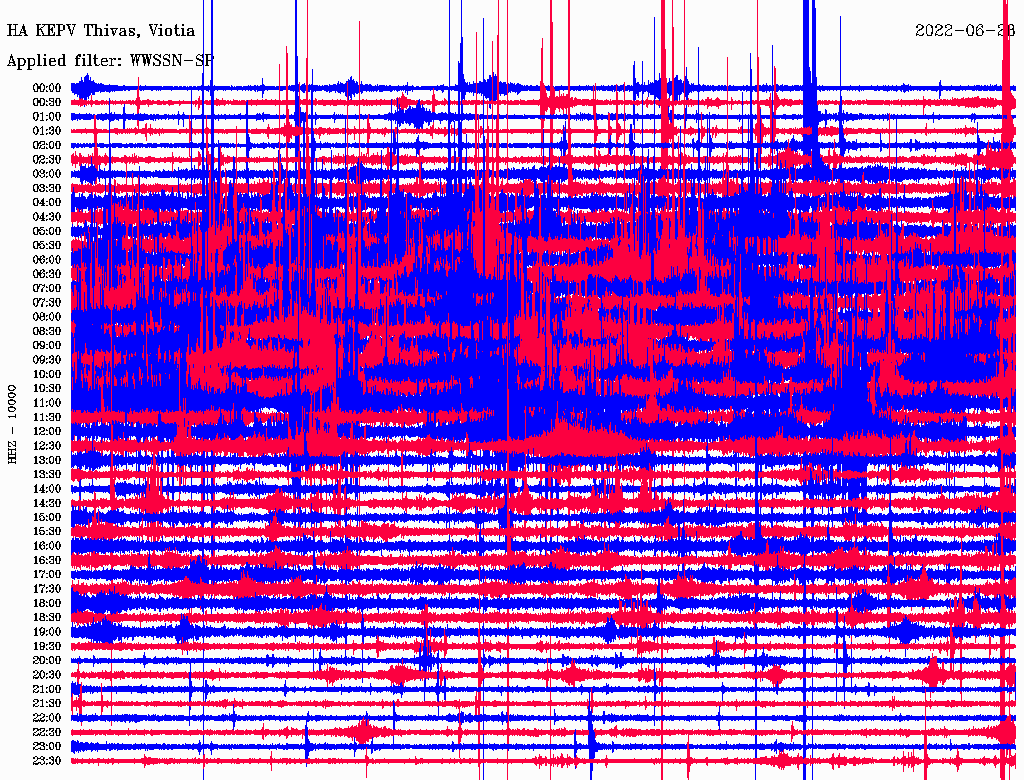1024x780 pixels.
Task: Click the '14:30' time label
Action: (x=47, y=503)
